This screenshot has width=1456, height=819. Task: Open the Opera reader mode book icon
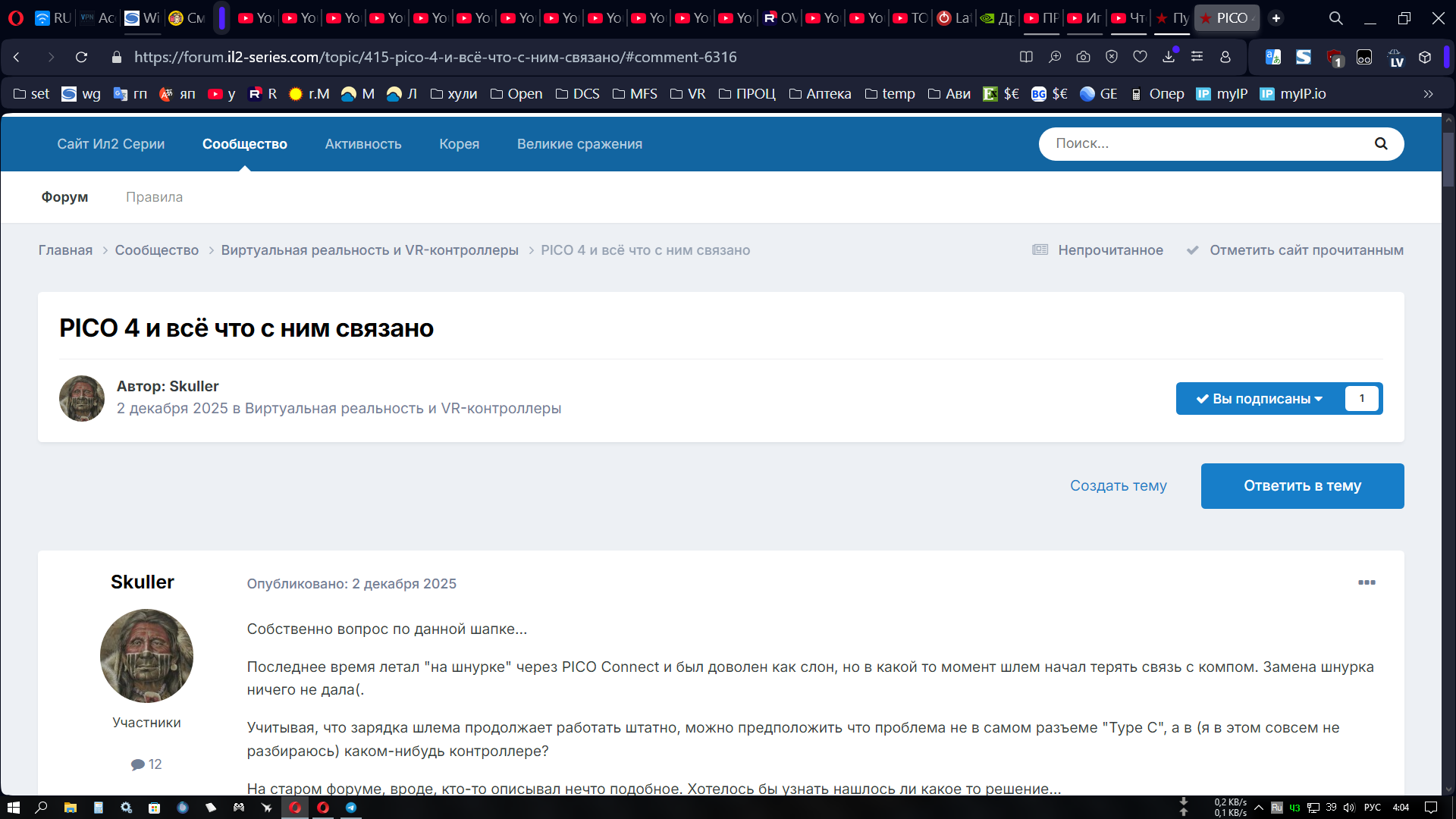point(1026,57)
